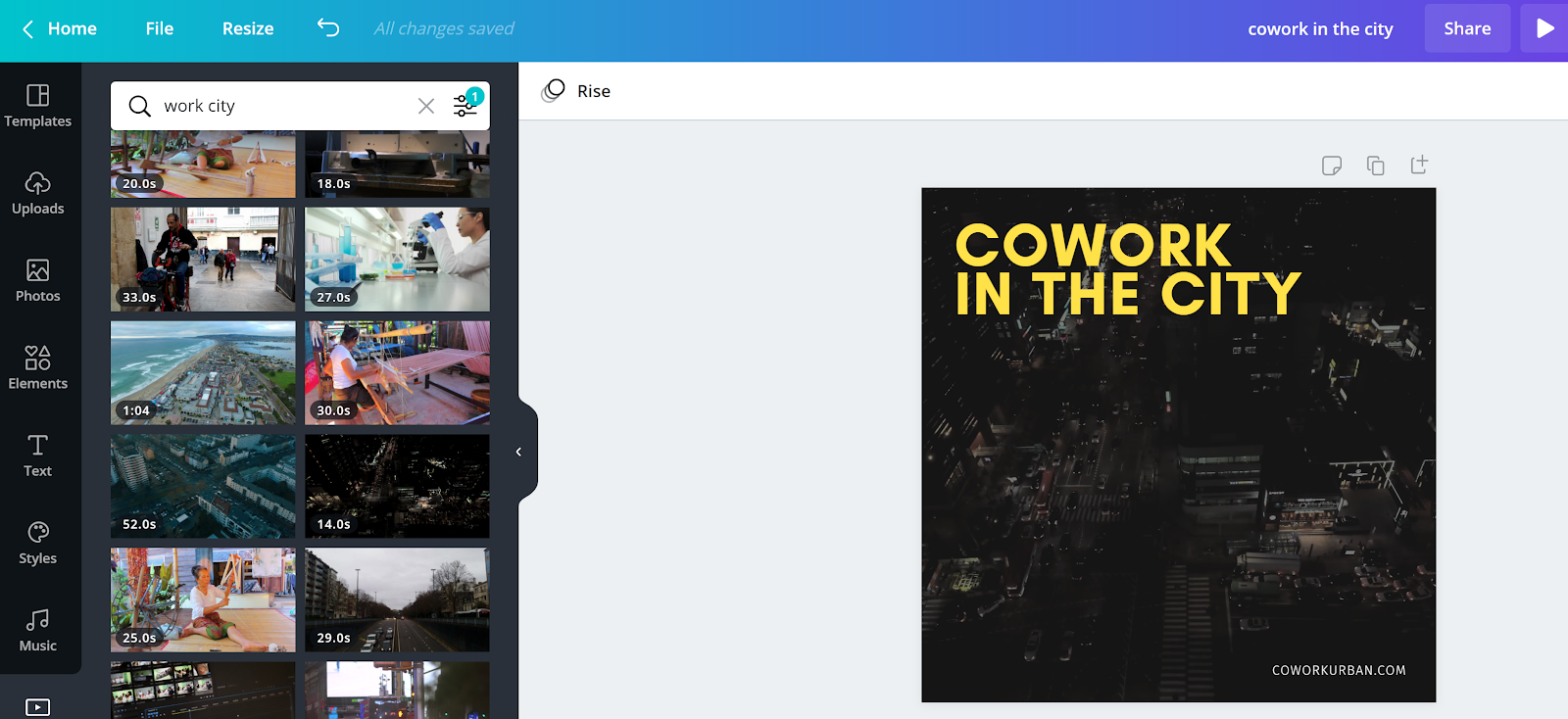The width and height of the screenshot is (1568, 719).
Task: Play the design preview
Action: click(1544, 28)
